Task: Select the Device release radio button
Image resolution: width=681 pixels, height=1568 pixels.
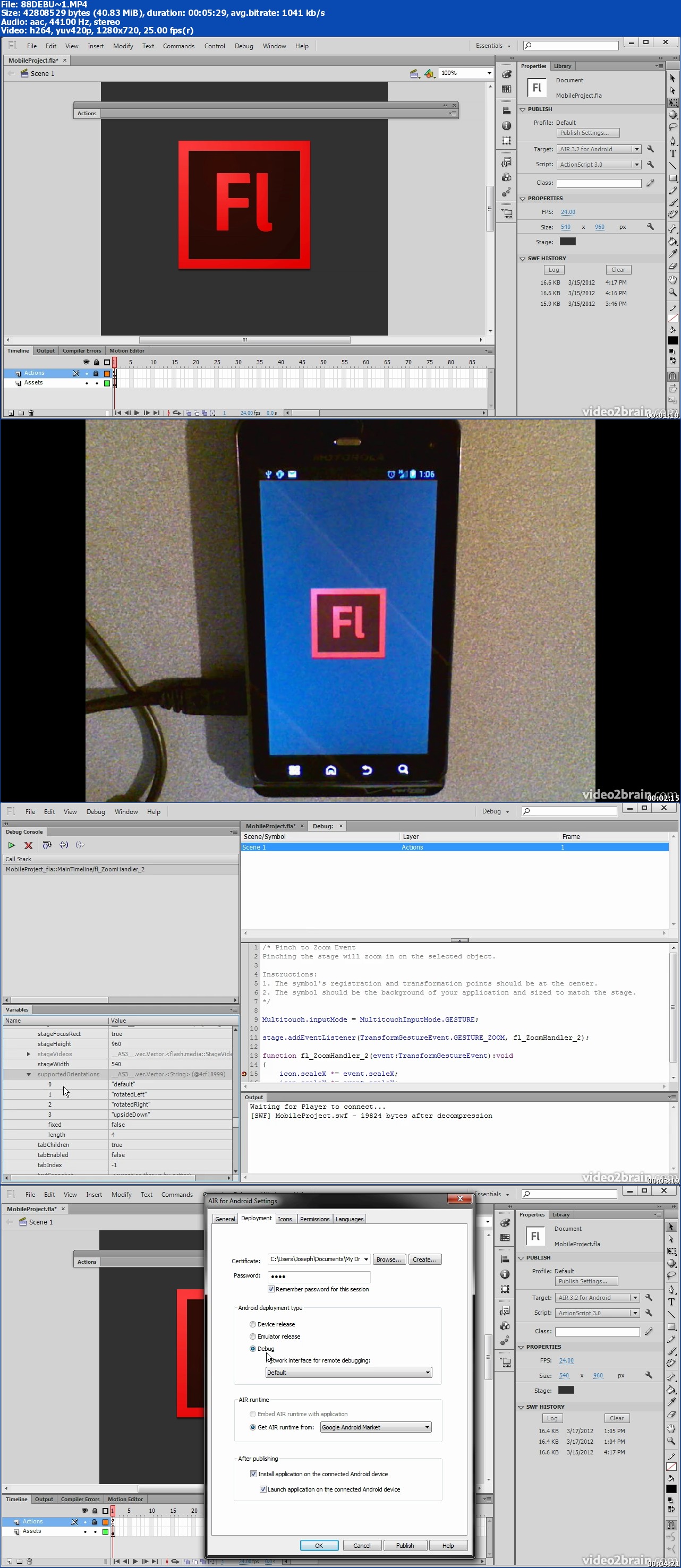Action: click(253, 1324)
